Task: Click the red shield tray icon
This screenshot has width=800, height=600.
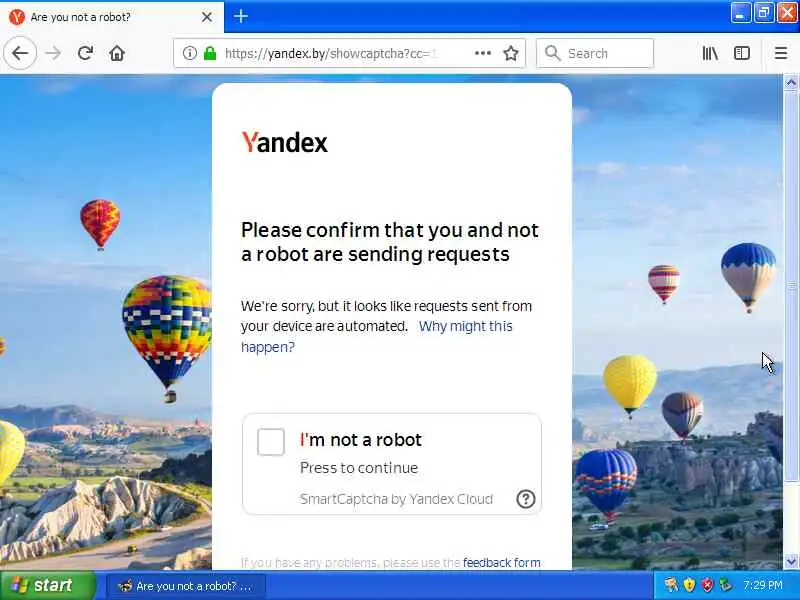Action: click(707, 585)
